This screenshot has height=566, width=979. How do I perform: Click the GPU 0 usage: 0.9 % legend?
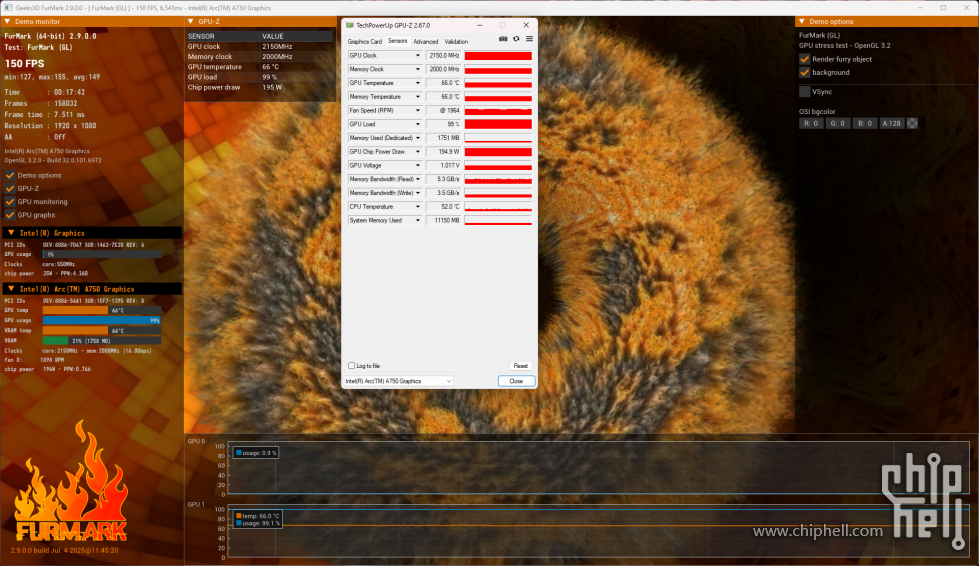(255, 452)
